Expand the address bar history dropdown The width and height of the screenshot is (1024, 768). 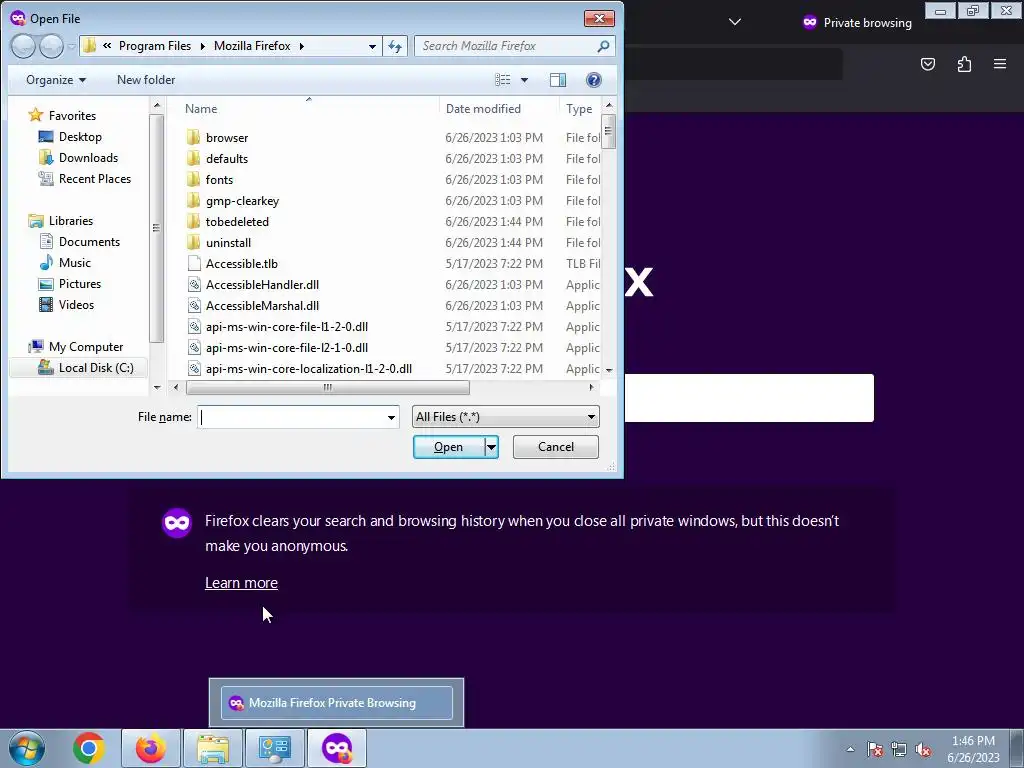(372, 46)
